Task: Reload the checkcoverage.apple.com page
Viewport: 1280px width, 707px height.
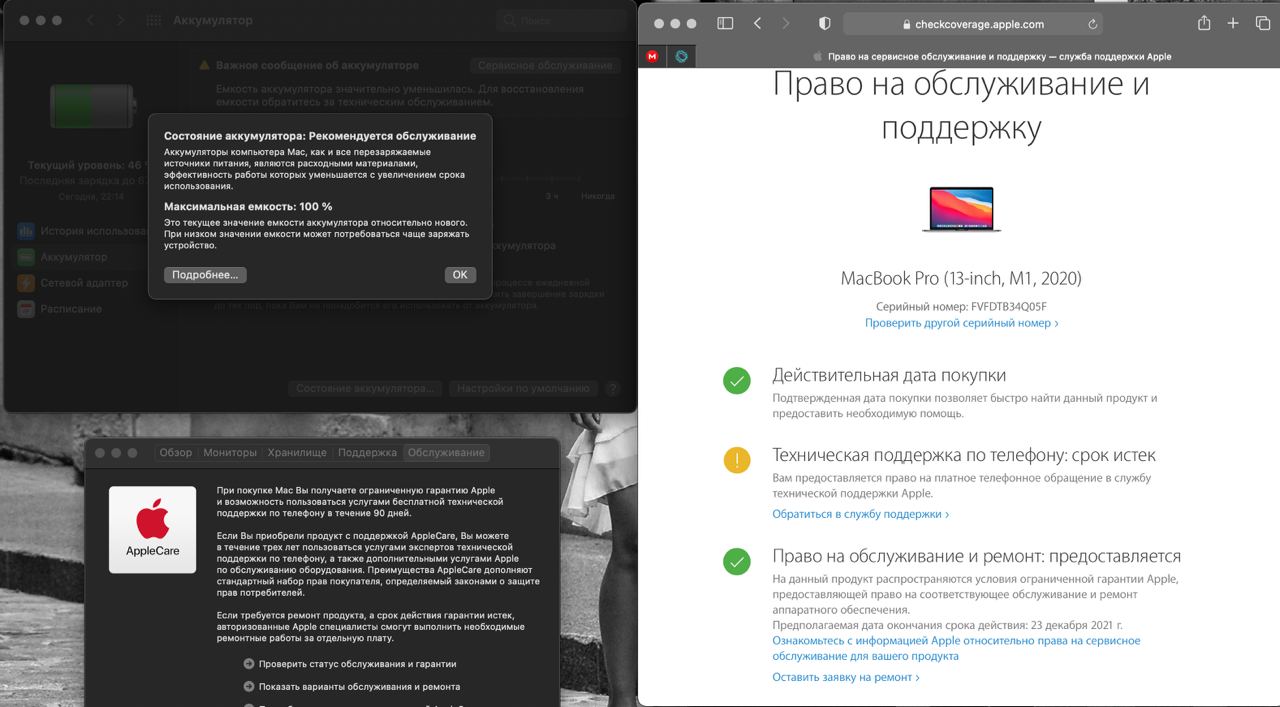Action: click(x=1092, y=24)
